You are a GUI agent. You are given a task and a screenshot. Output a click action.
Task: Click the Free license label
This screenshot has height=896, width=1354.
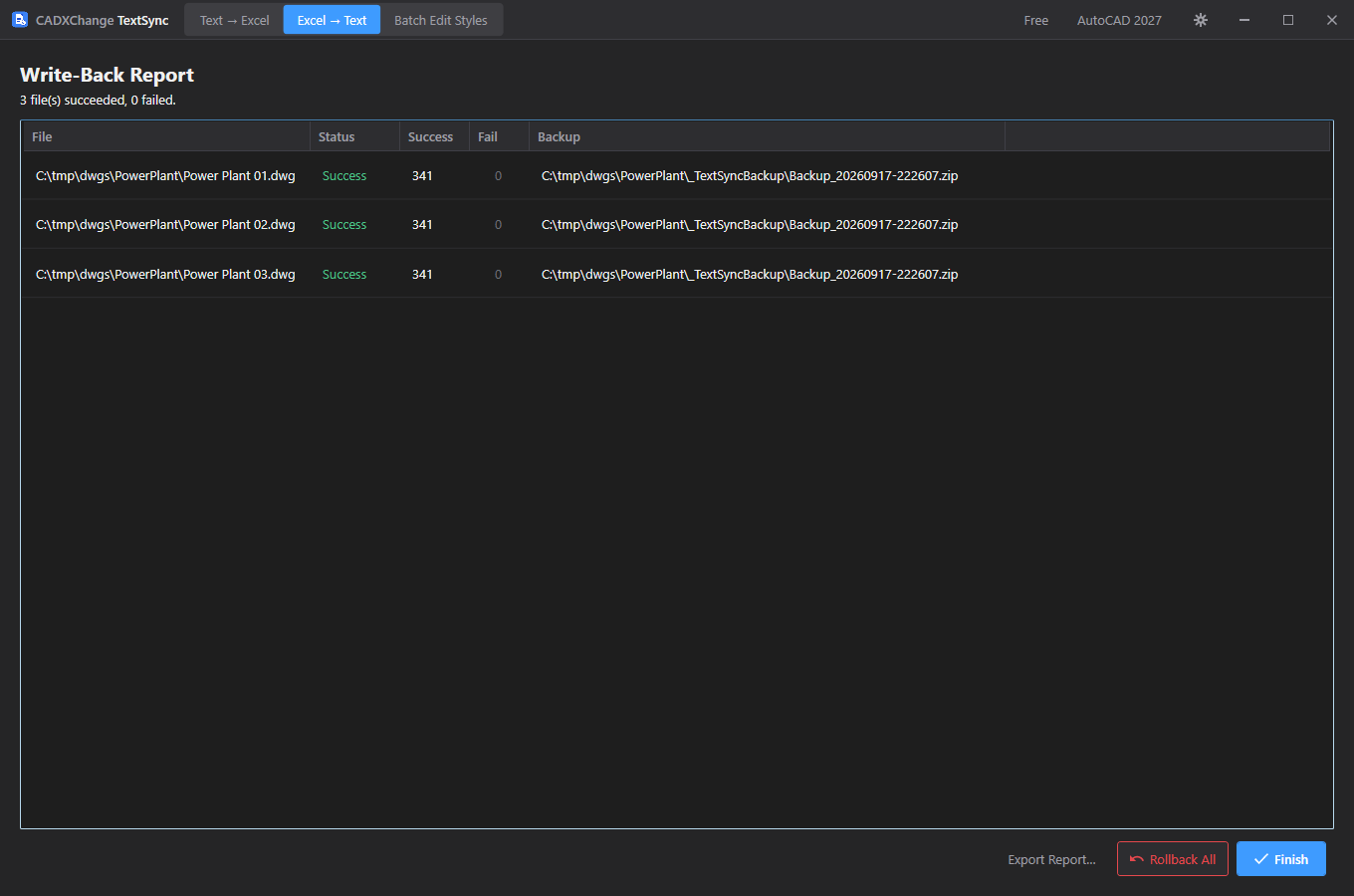pos(1036,20)
